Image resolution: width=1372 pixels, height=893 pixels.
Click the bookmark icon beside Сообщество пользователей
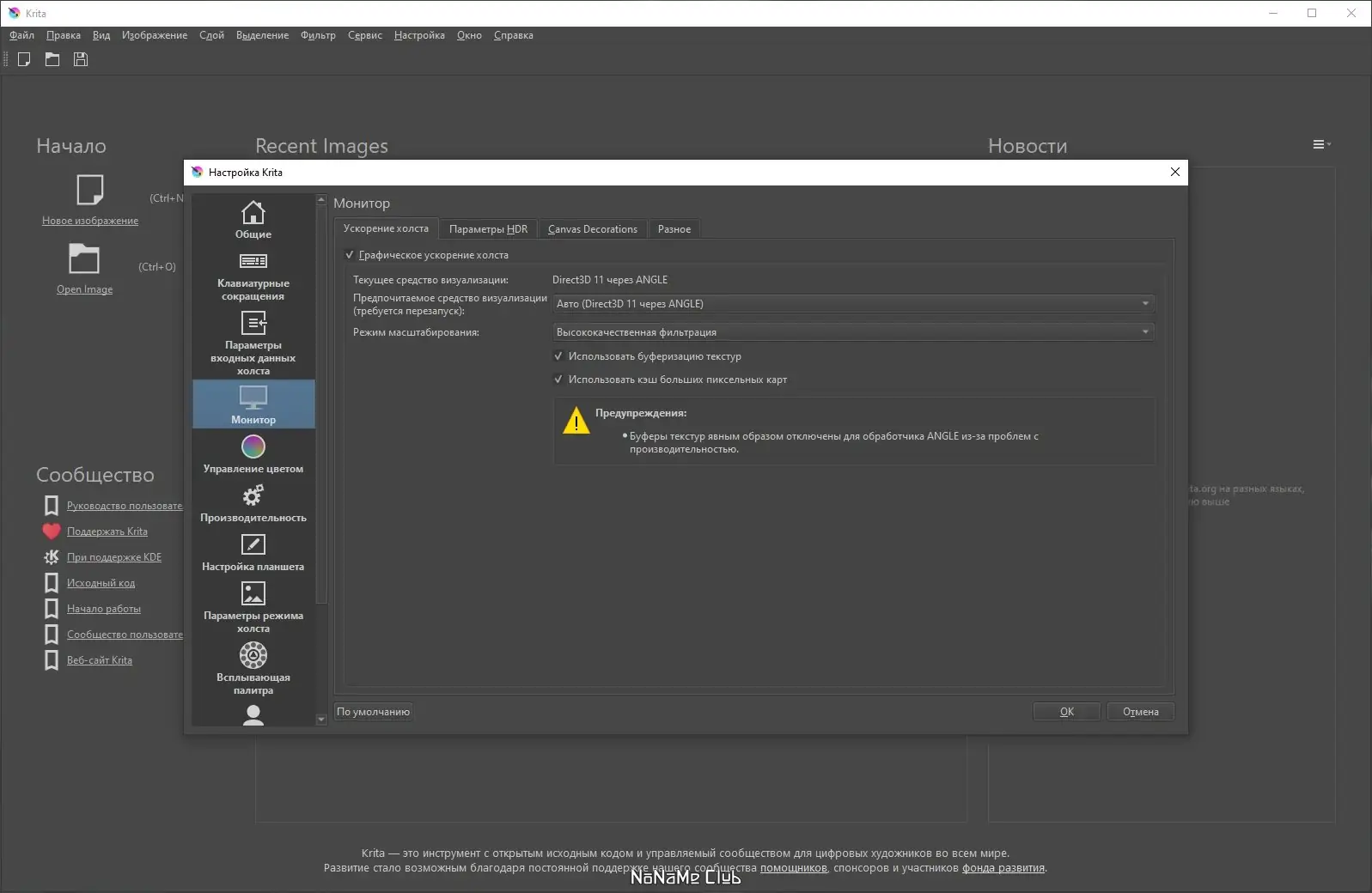52,635
